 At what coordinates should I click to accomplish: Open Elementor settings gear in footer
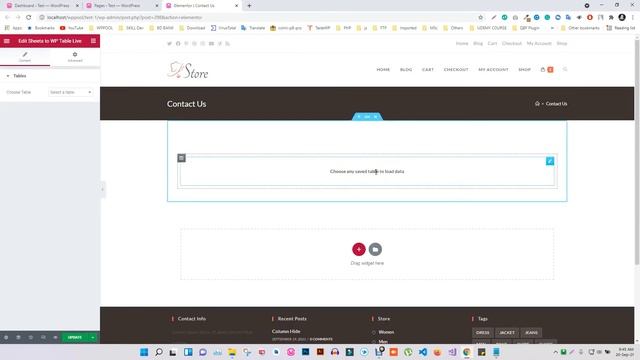point(6,338)
